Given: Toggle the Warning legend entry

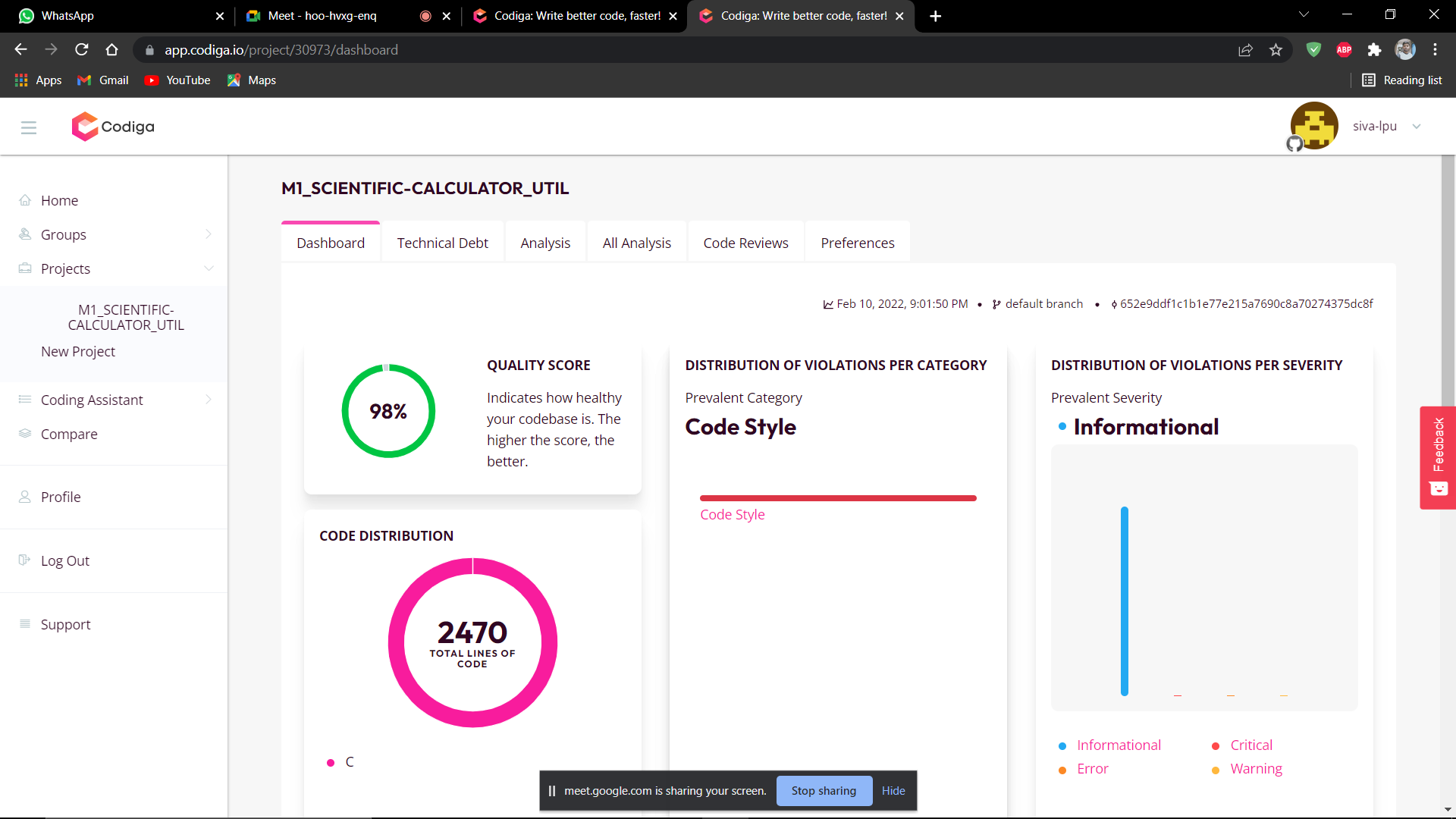Looking at the screenshot, I should click(x=1255, y=768).
